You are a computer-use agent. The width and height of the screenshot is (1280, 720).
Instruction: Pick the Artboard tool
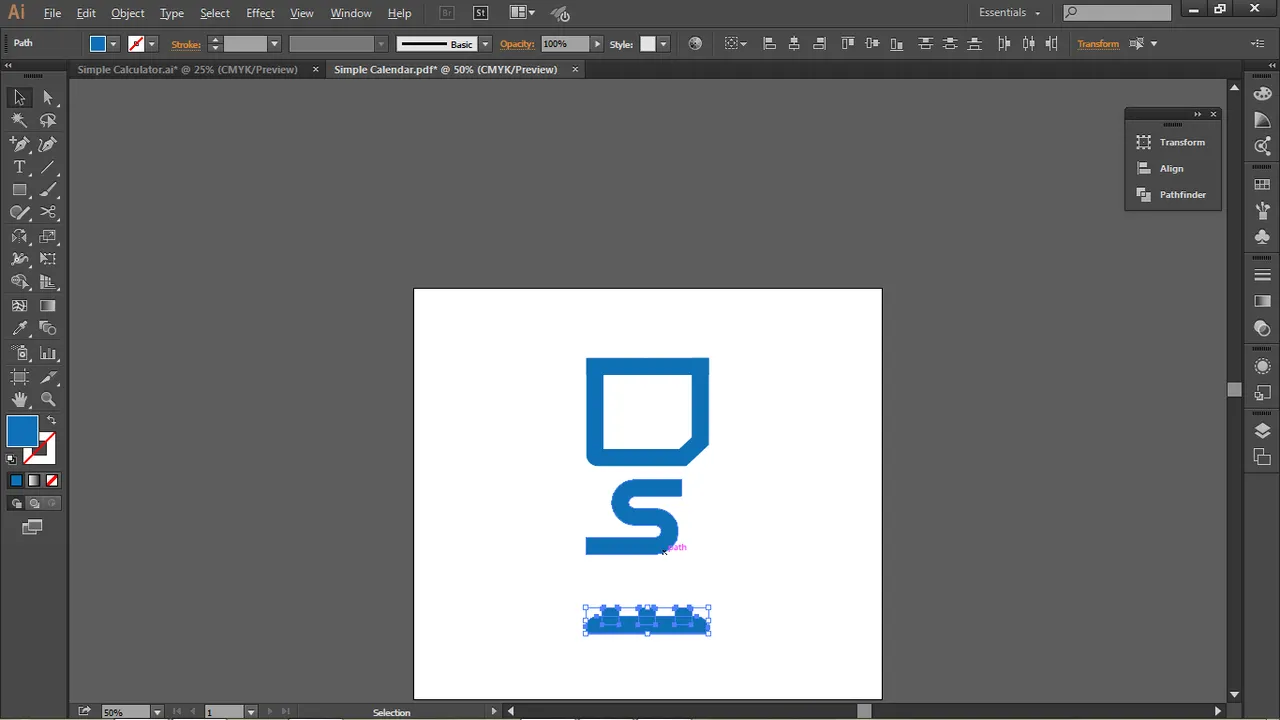coord(20,377)
